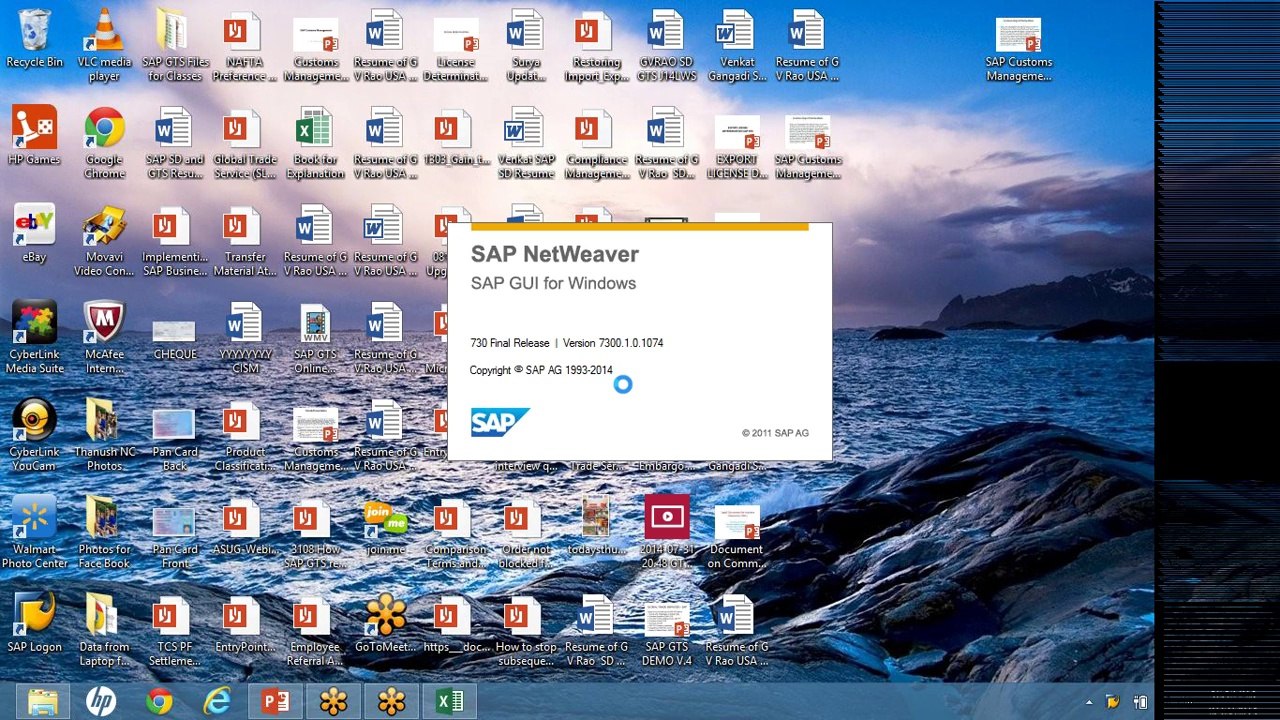Screen dimensions: 1280x720
Task: Select the Surya Updat... Word document
Action: click(x=526, y=45)
